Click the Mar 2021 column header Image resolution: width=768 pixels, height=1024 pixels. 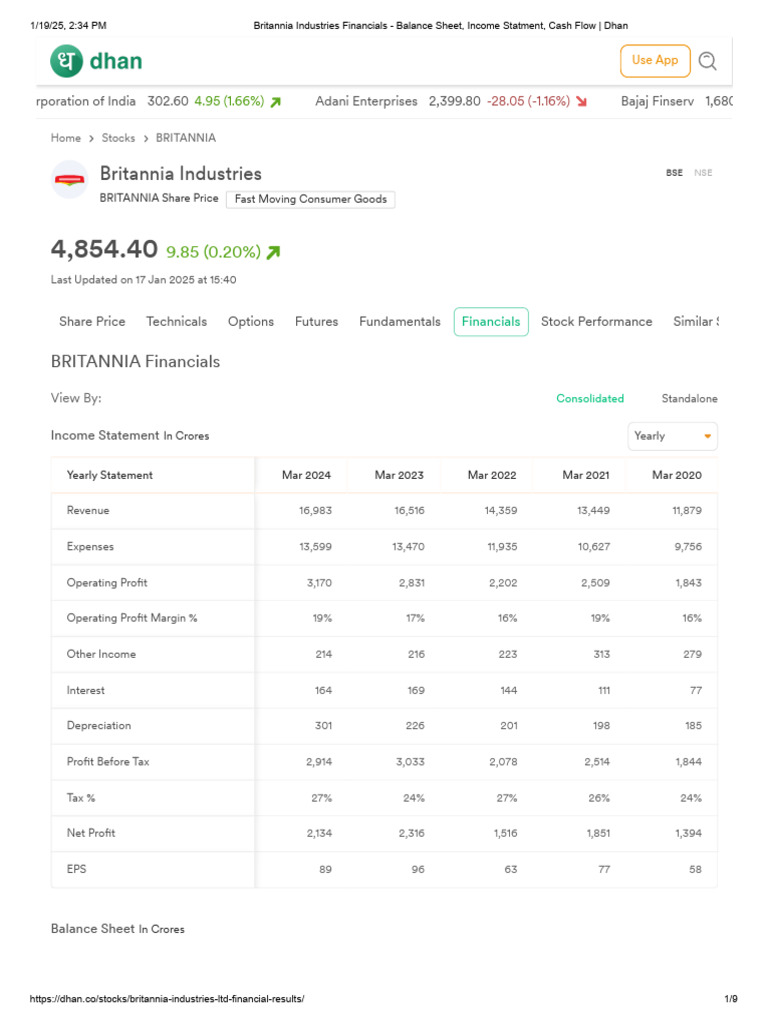(x=586, y=475)
